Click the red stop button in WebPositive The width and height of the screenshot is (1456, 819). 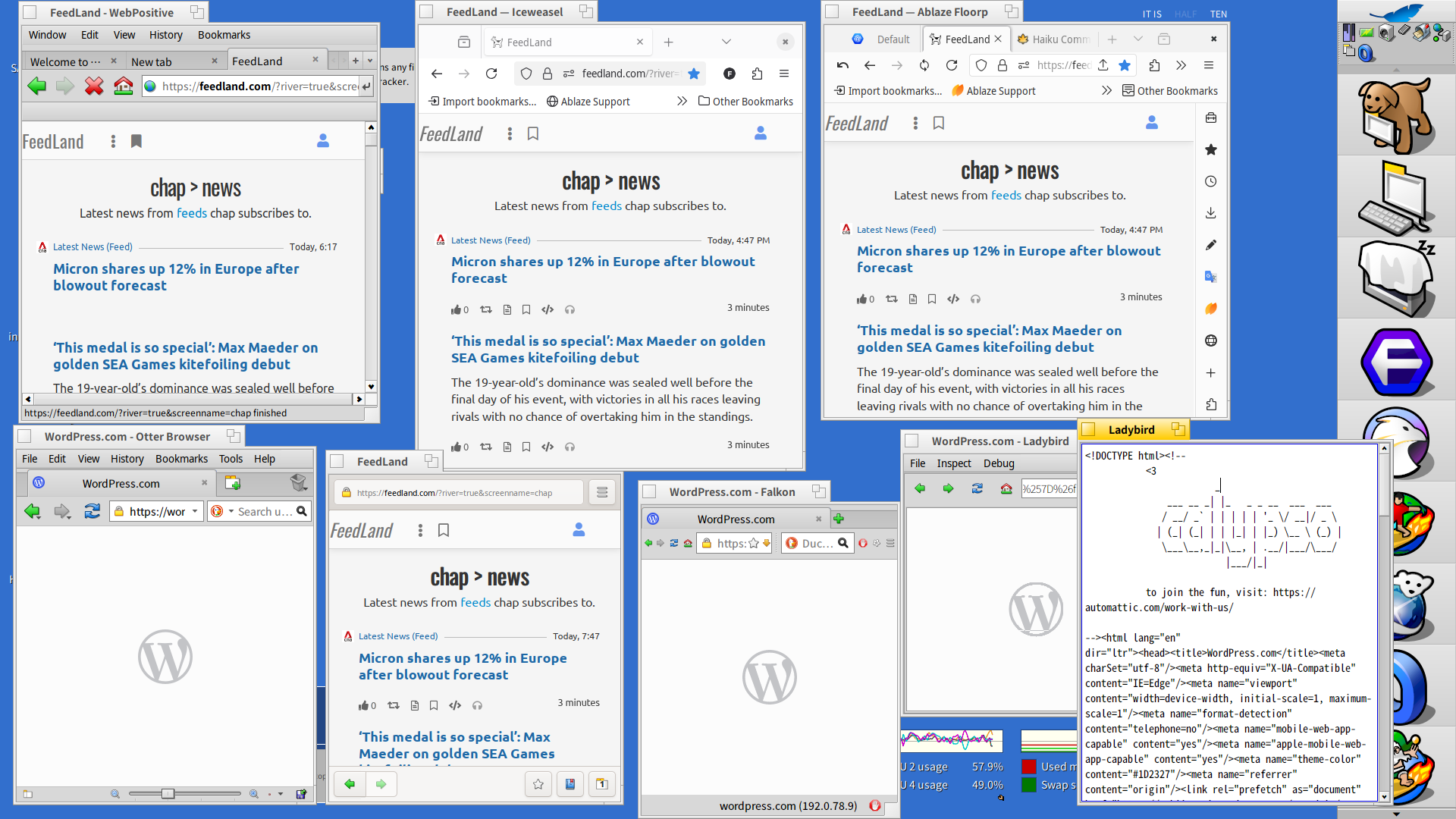(94, 86)
